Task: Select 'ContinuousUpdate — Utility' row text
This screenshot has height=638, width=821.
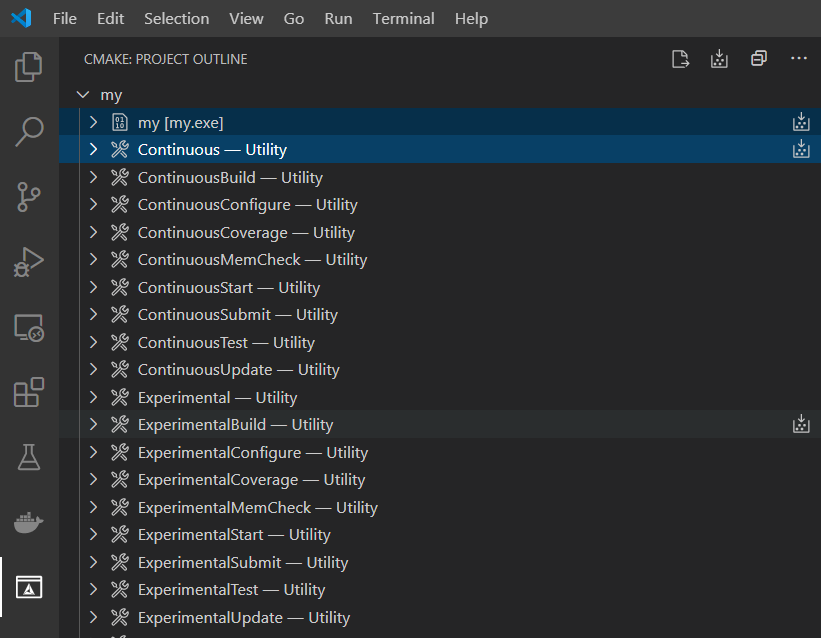Action: pyautogui.click(x=239, y=370)
